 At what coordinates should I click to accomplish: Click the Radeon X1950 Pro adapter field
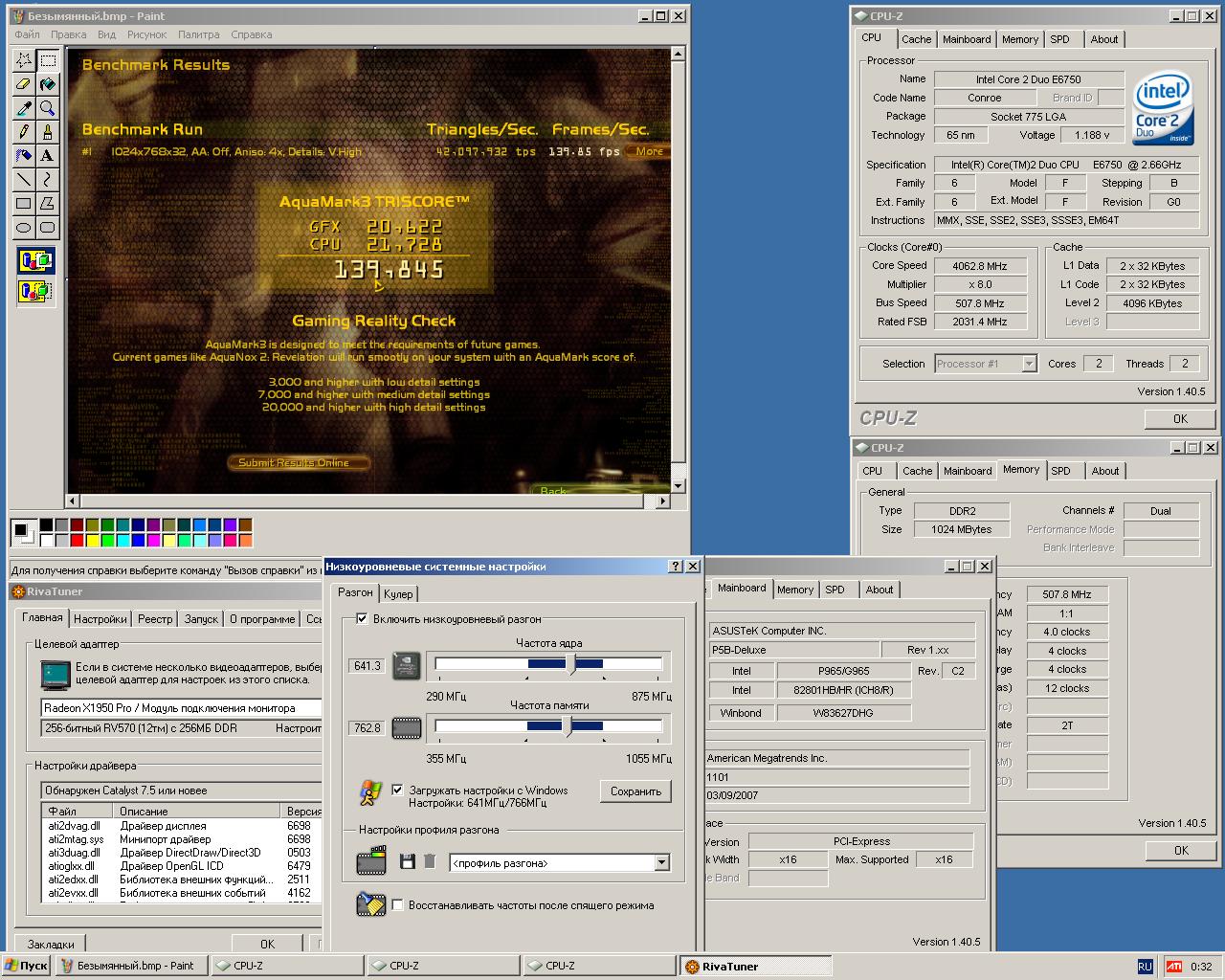tap(182, 708)
